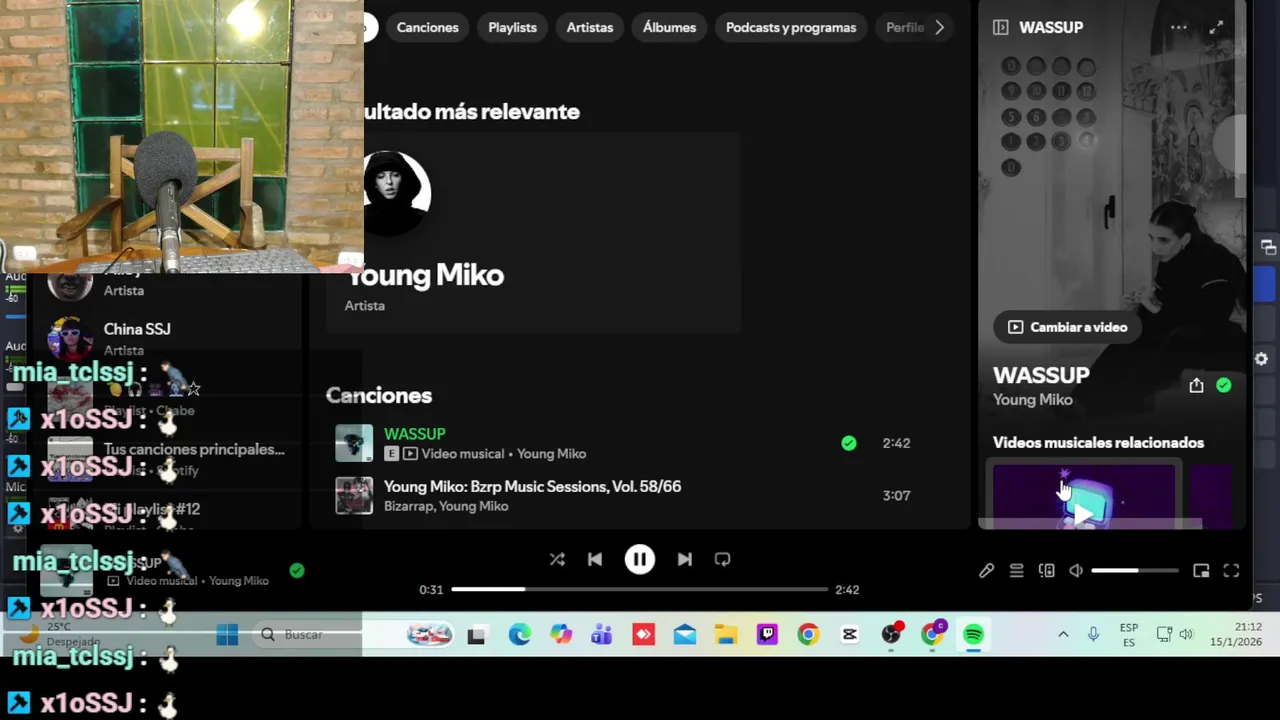
Task: Launch Microsoft Edge from the taskbar
Action: tap(519, 634)
